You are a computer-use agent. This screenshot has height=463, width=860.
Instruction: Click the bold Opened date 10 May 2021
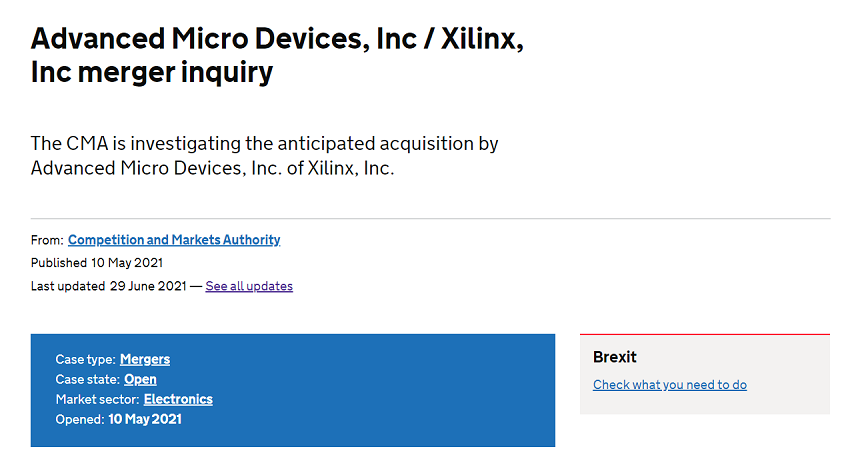tap(145, 419)
